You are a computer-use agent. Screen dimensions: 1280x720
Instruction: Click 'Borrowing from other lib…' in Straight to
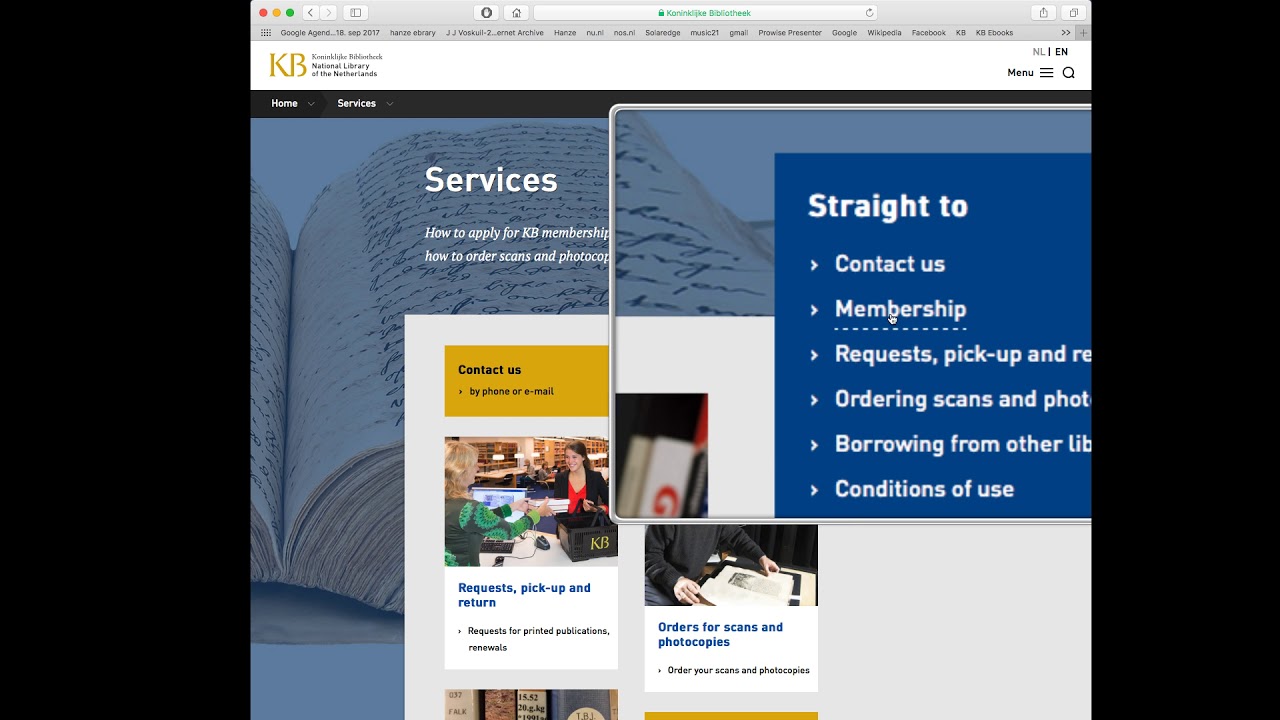(x=962, y=444)
